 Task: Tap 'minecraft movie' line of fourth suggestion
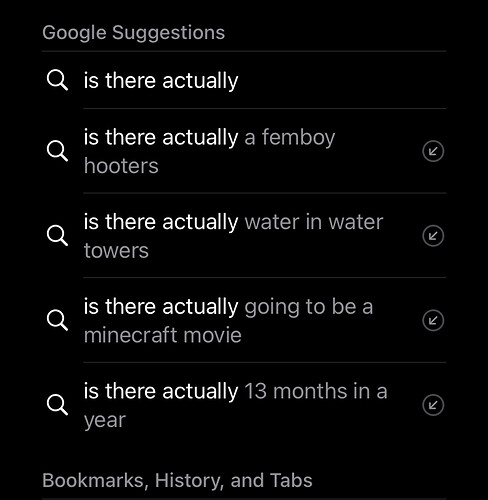pyautogui.click(x=163, y=335)
